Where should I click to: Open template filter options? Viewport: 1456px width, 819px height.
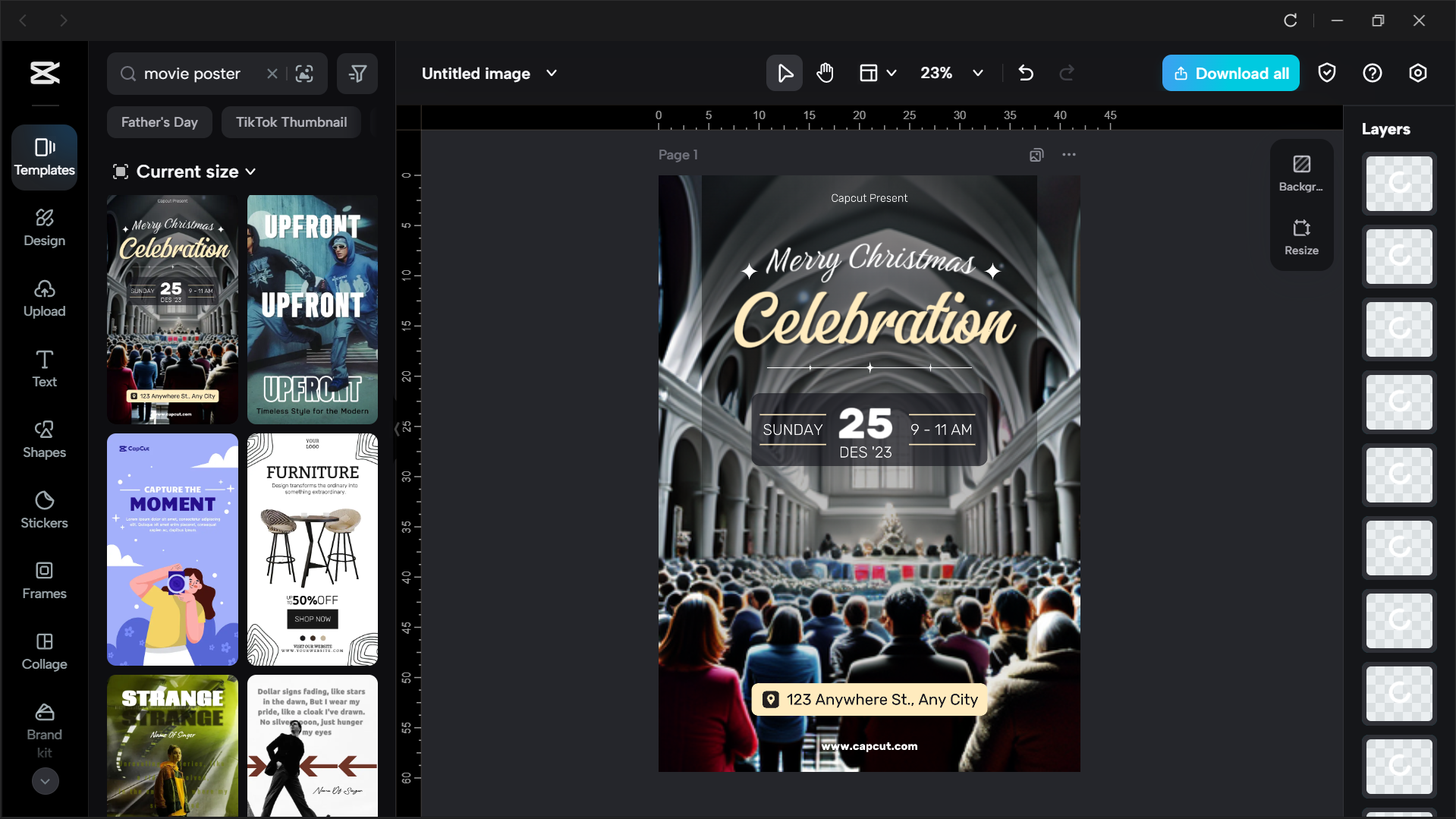[x=357, y=73]
